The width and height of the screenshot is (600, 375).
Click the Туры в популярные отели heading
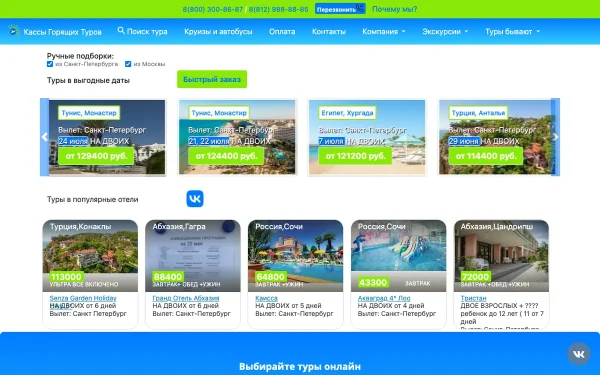point(93,199)
